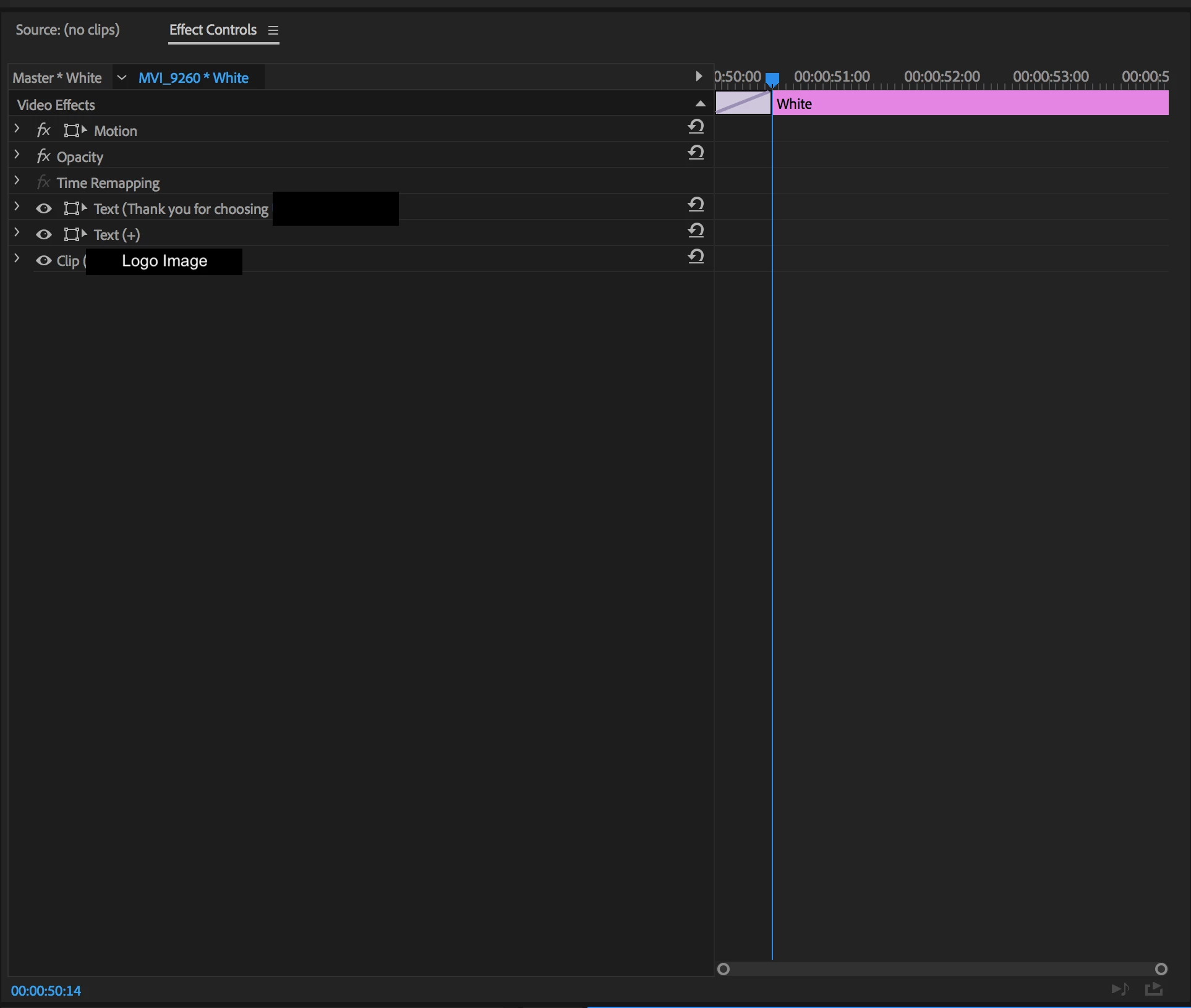The width and height of the screenshot is (1191, 1008).
Task: Click the playhead marker on the ruler
Action: (x=772, y=79)
